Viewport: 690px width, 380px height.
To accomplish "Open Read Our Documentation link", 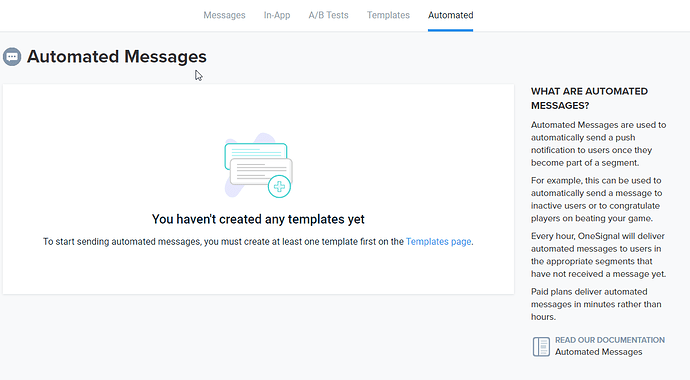I will (x=609, y=340).
